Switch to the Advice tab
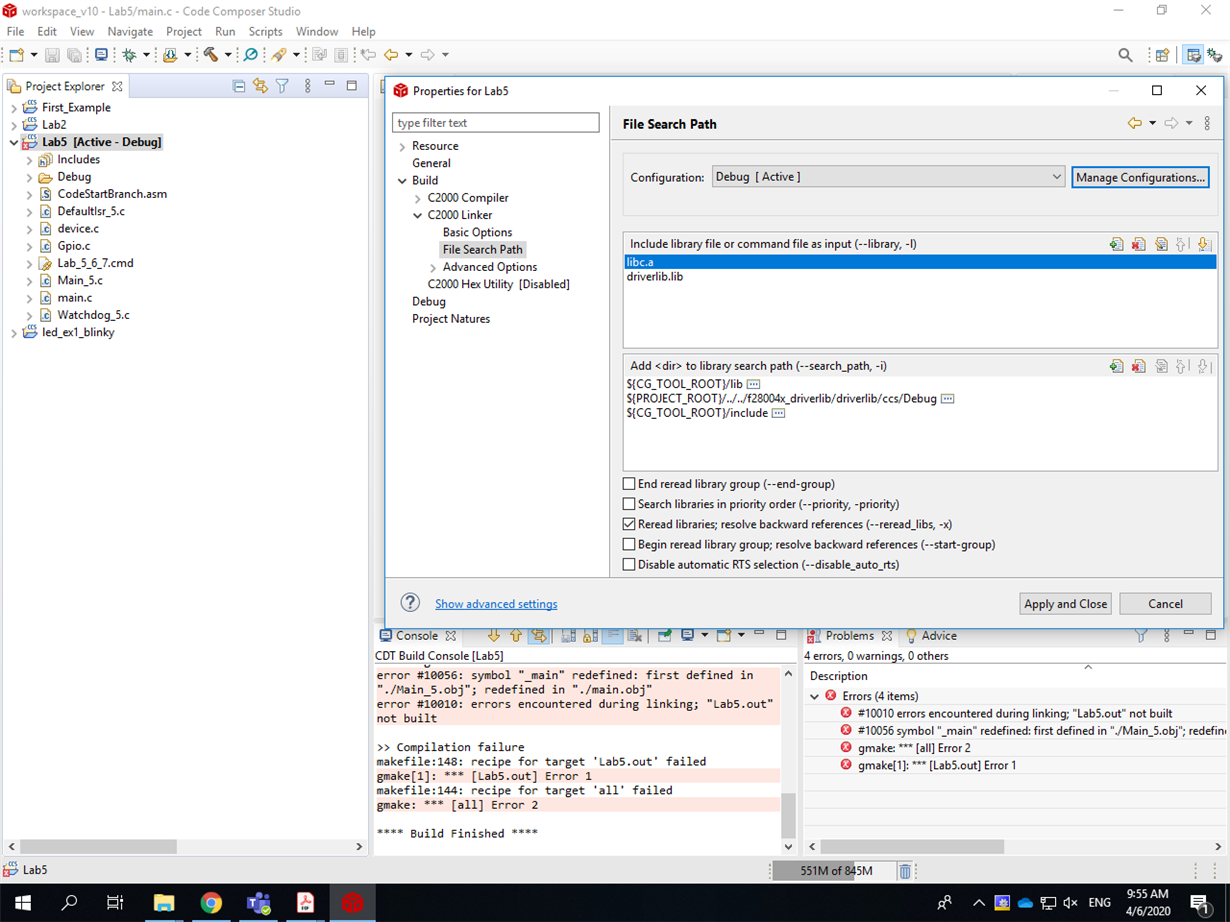This screenshot has width=1230, height=922. (931, 636)
